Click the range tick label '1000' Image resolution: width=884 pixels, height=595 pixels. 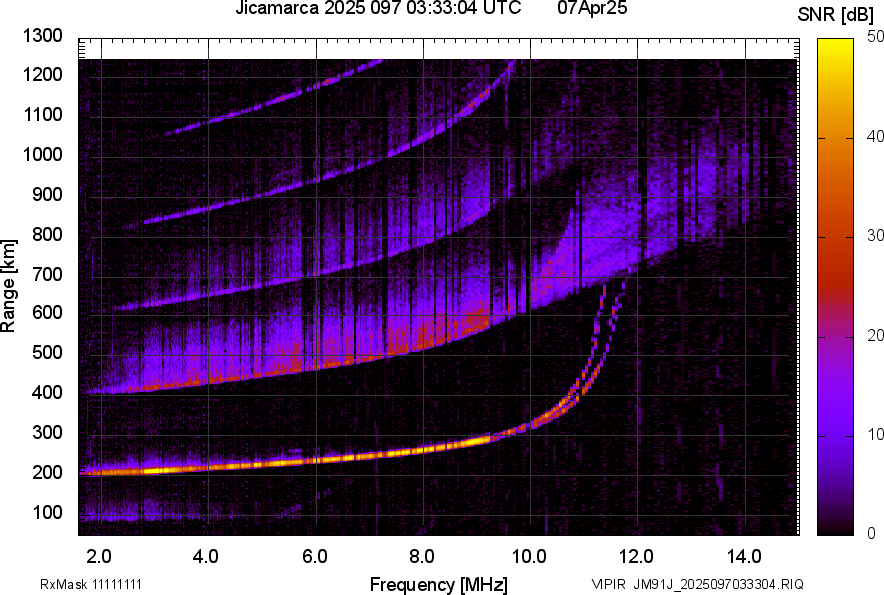click(42, 154)
